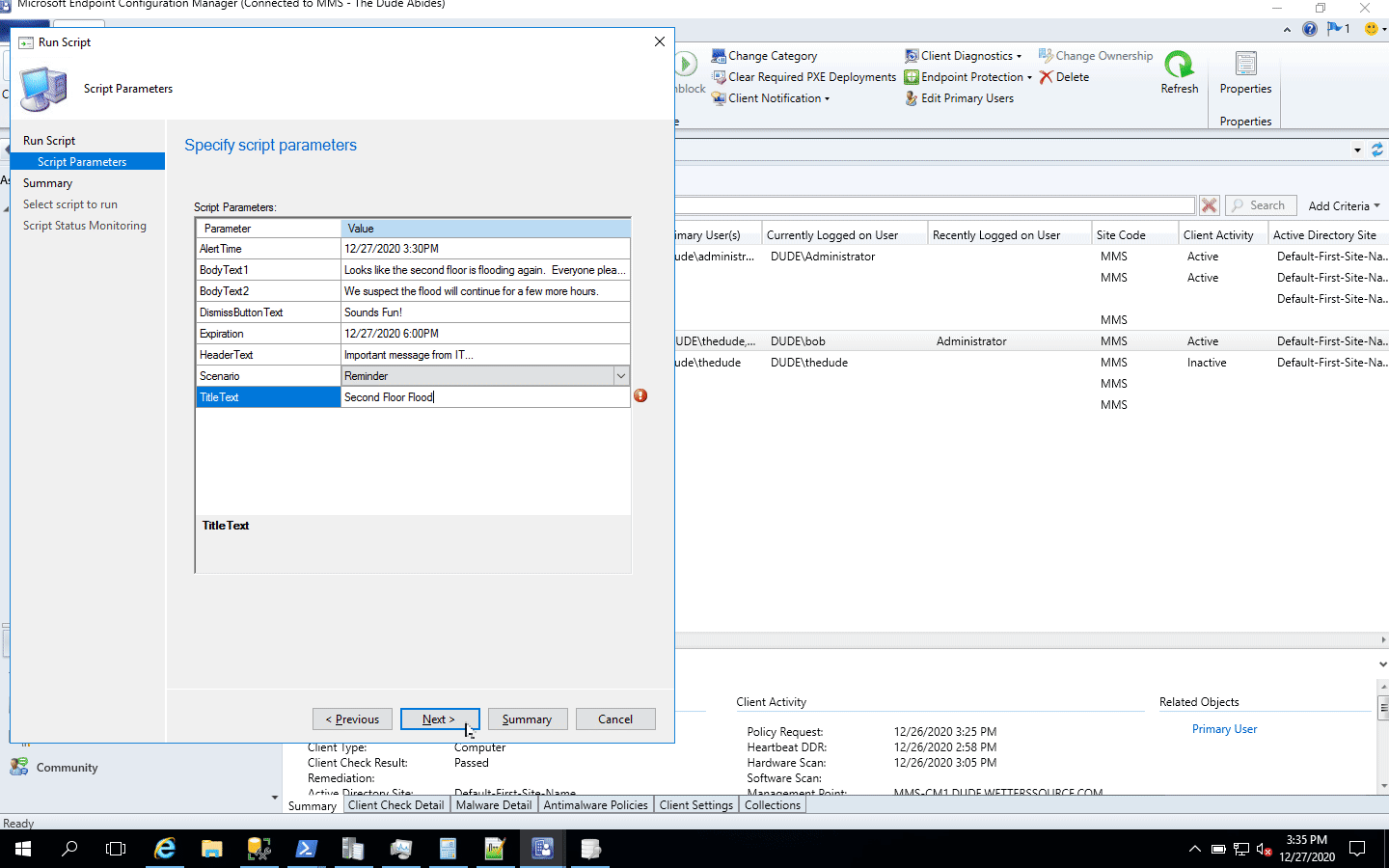Click the Client Activity column header
The height and width of the screenshot is (868, 1389).
pyautogui.click(x=1223, y=235)
